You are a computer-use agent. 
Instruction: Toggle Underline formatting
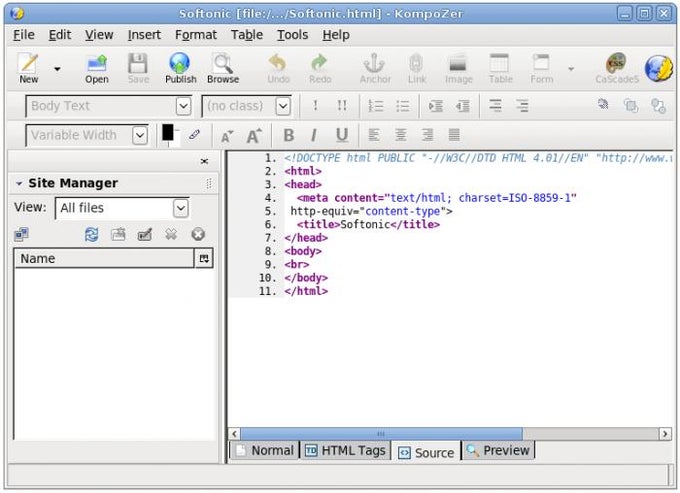pyautogui.click(x=342, y=135)
